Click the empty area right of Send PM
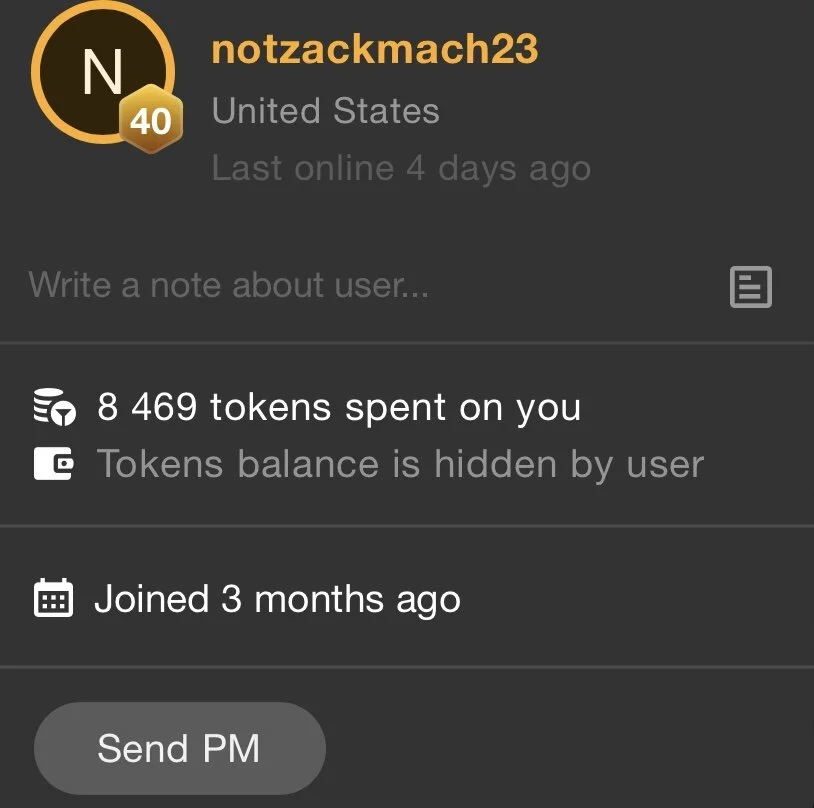The image size is (814, 808). (570, 748)
